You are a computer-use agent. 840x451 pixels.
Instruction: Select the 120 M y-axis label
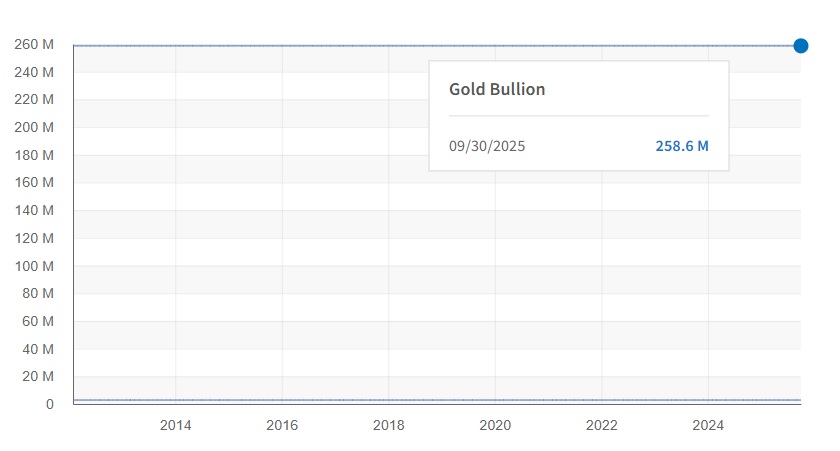coord(34,238)
